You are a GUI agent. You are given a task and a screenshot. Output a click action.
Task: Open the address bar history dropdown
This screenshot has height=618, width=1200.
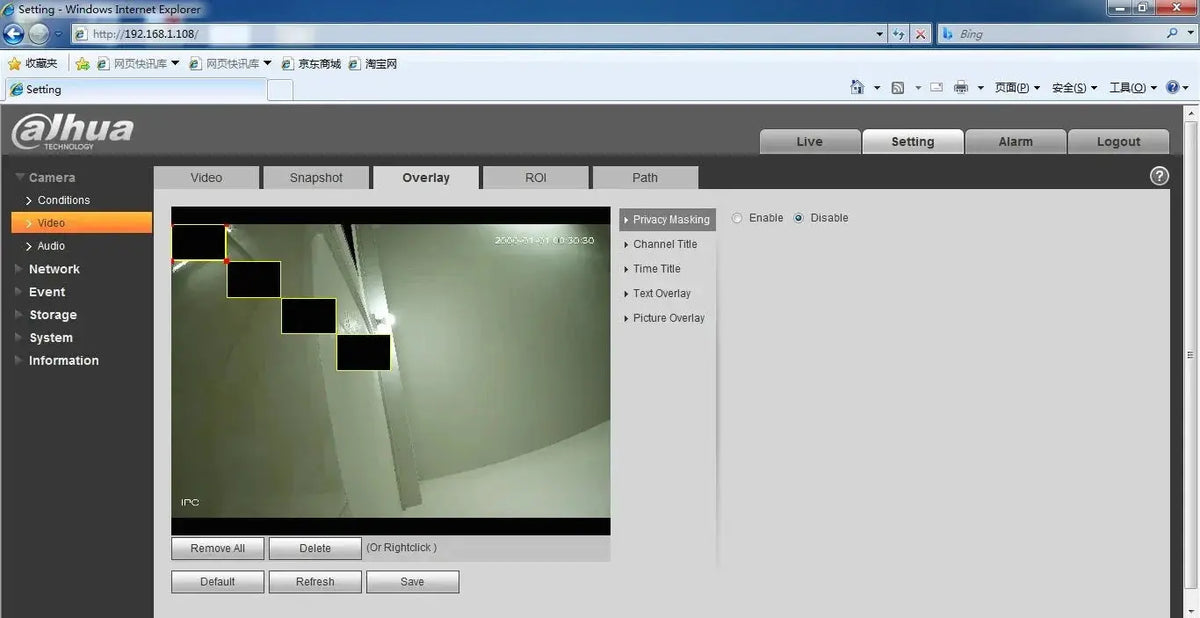(x=879, y=34)
